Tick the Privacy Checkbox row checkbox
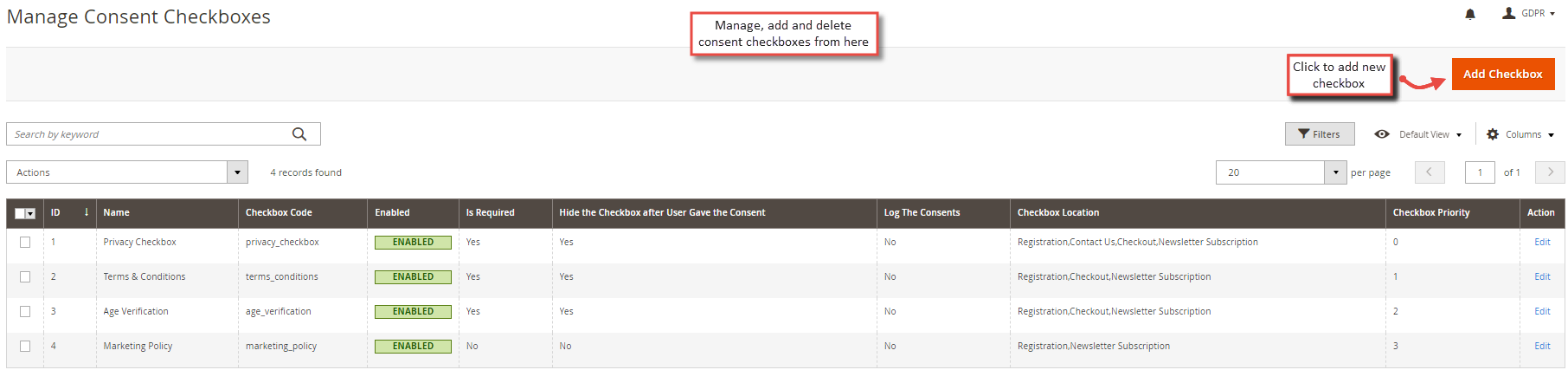Viewport: 1568px width, 370px height. 25,243
